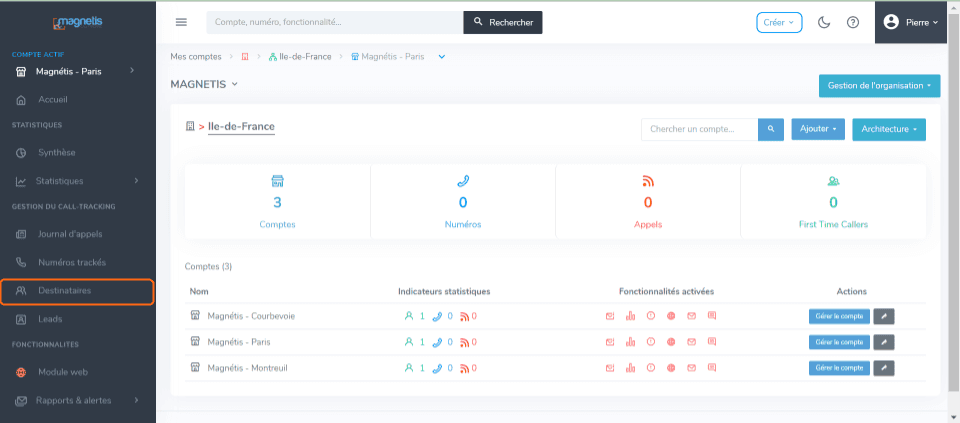The height and width of the screenshot is (423, 960).
Task: Expand the Gestion de l'organisation dropdown
Action: click(879, 86)
